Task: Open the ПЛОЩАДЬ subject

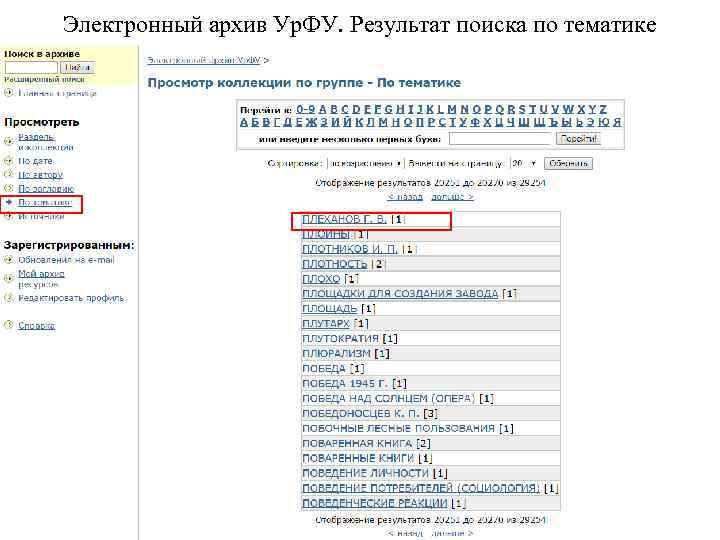Action: tap(330, 309)
